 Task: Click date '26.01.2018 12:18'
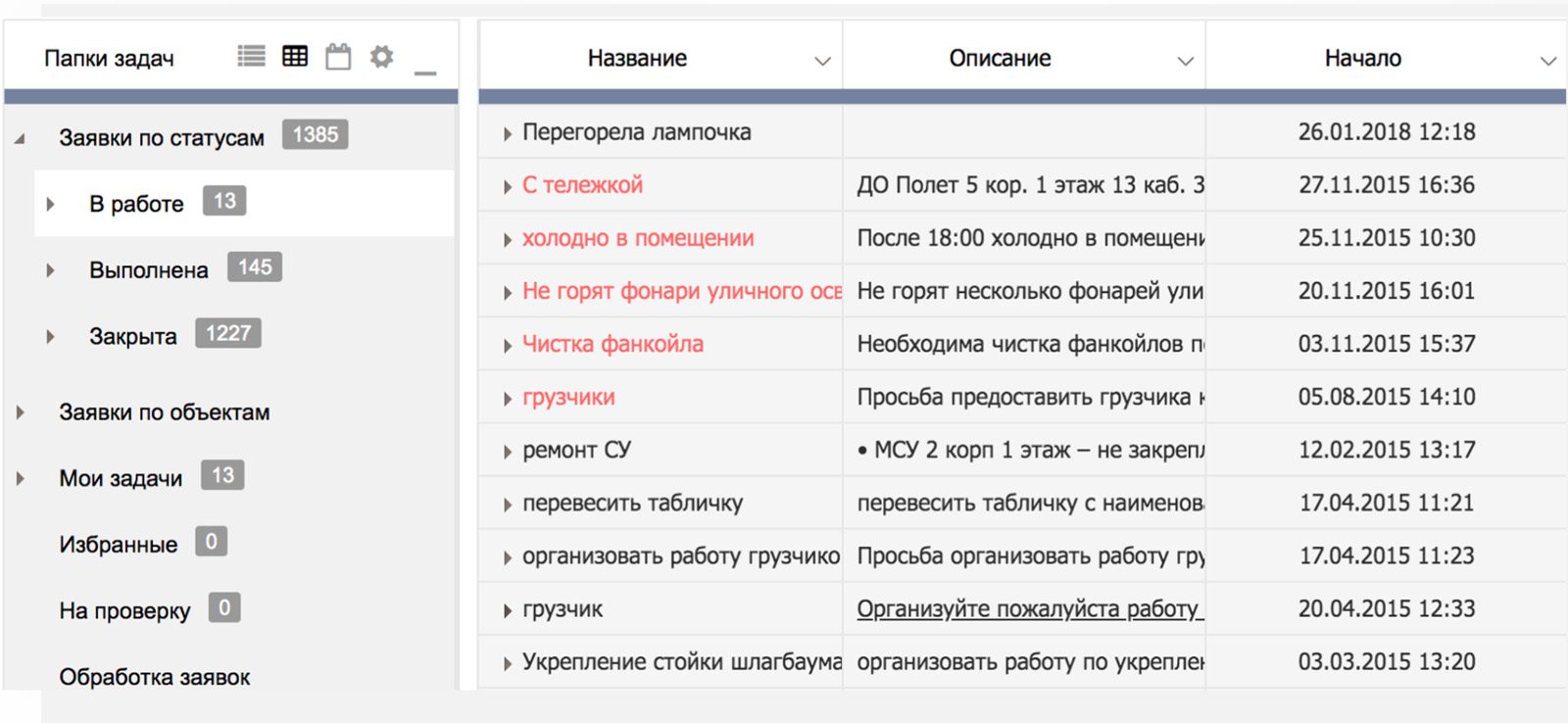(1387, 131)
